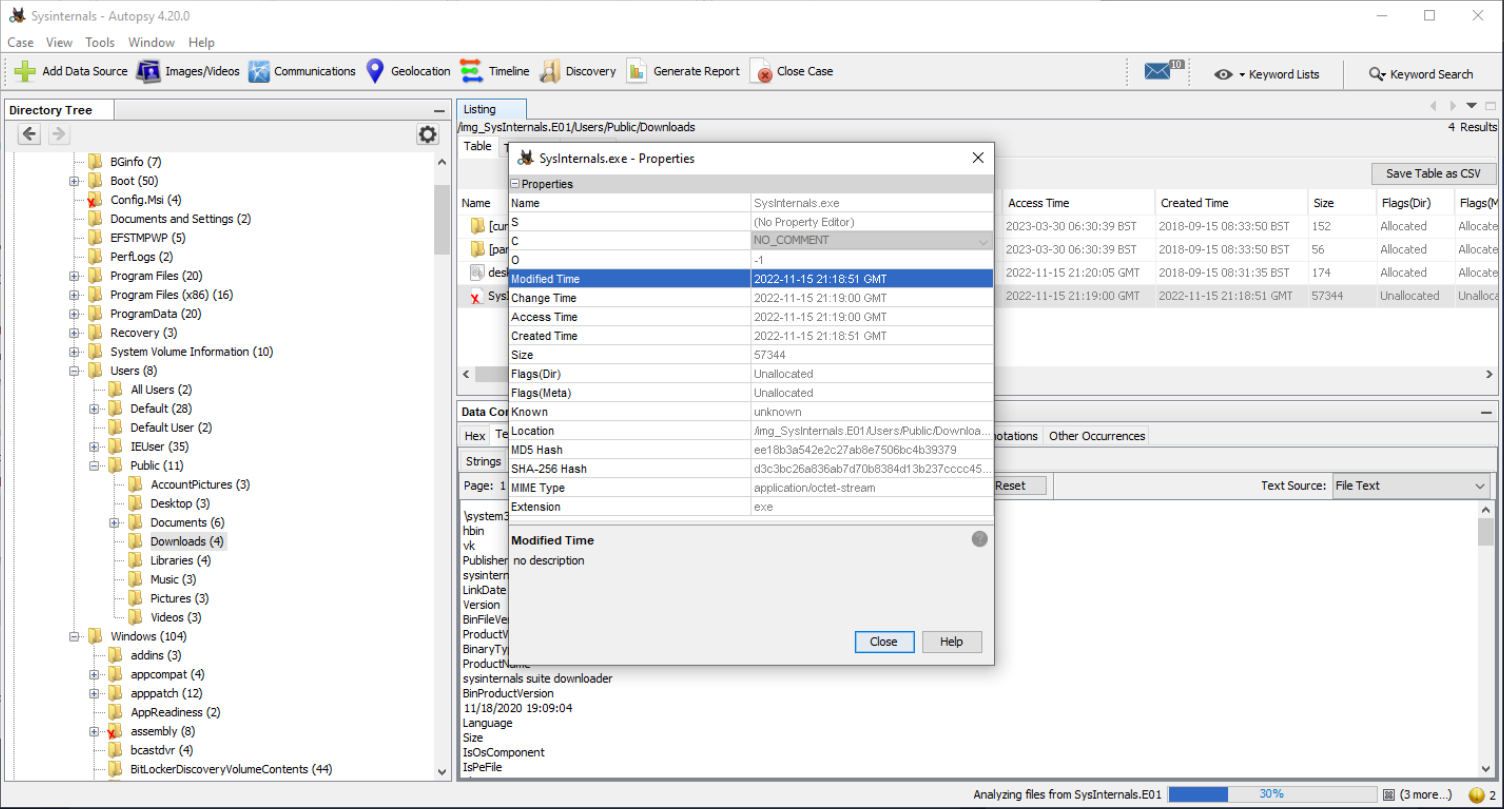This screenshot has width=1504, height=809.
Task: Select the Table tab
Action: tap(477, 146)
